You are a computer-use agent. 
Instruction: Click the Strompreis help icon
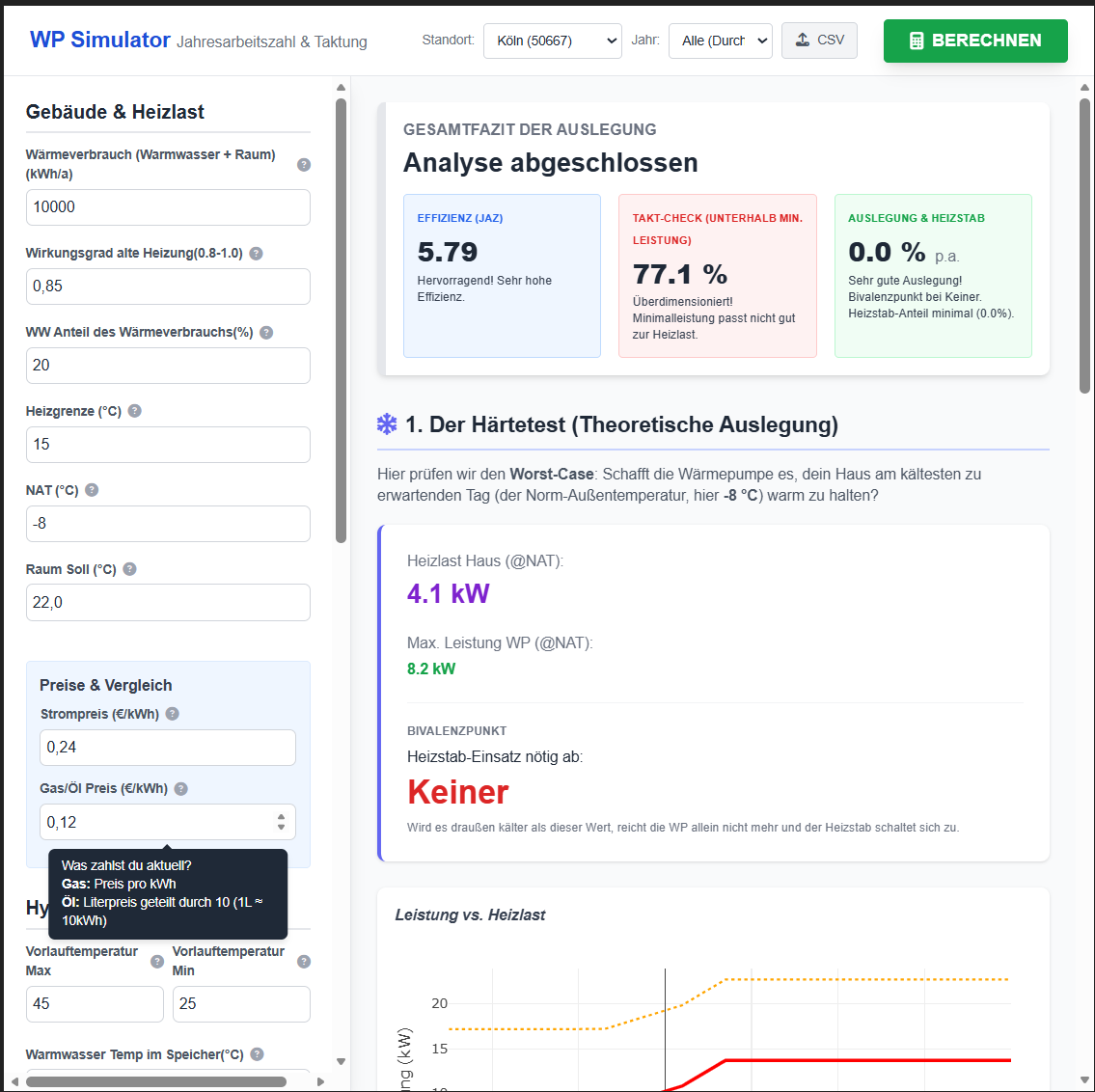pos(173,714)
